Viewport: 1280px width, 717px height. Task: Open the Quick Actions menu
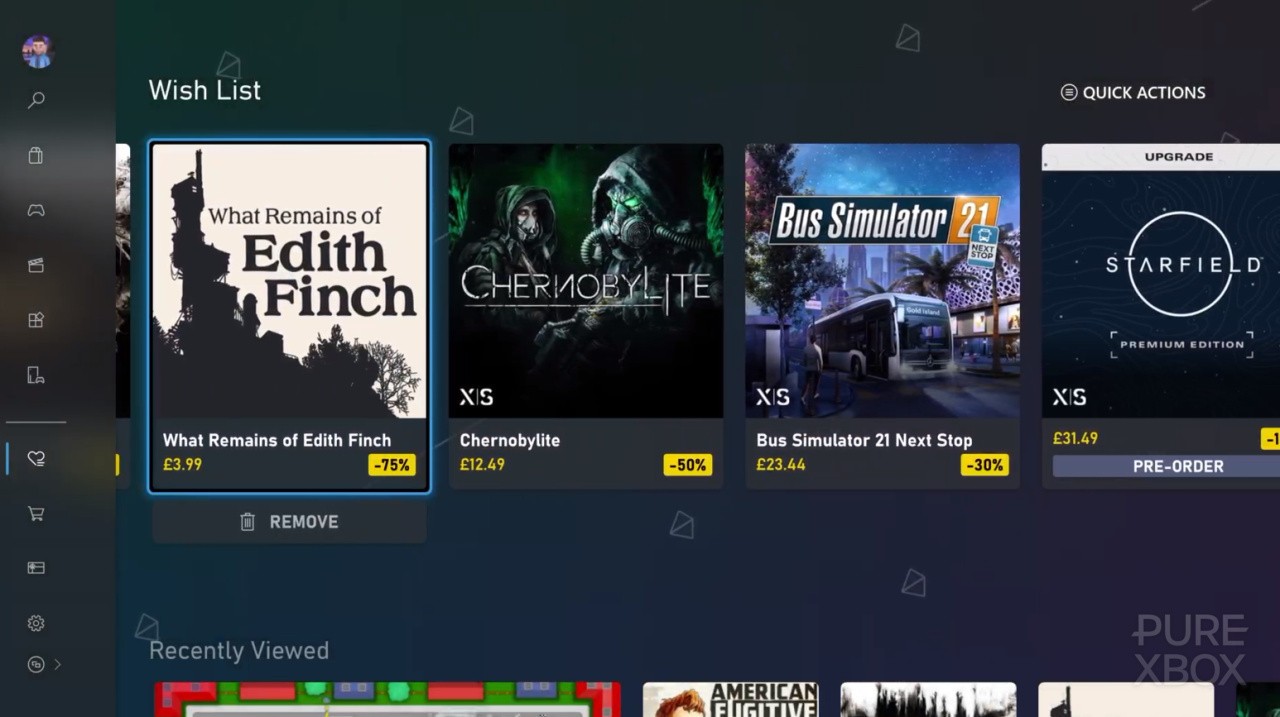point(1132,92)
